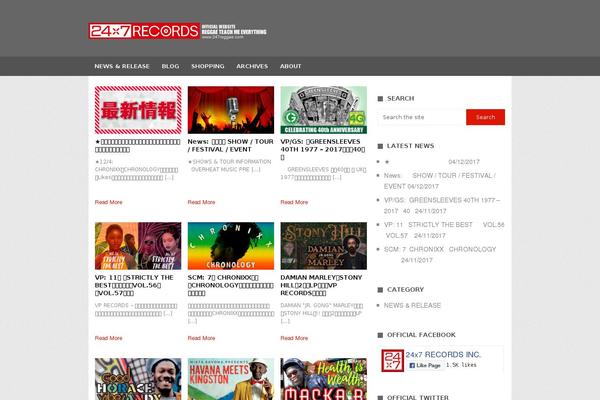Click the 'DAMIAN "JR. GONG" MARLEY' excerpt text
The height and width of the screenshot is (400, 600).
322,313
